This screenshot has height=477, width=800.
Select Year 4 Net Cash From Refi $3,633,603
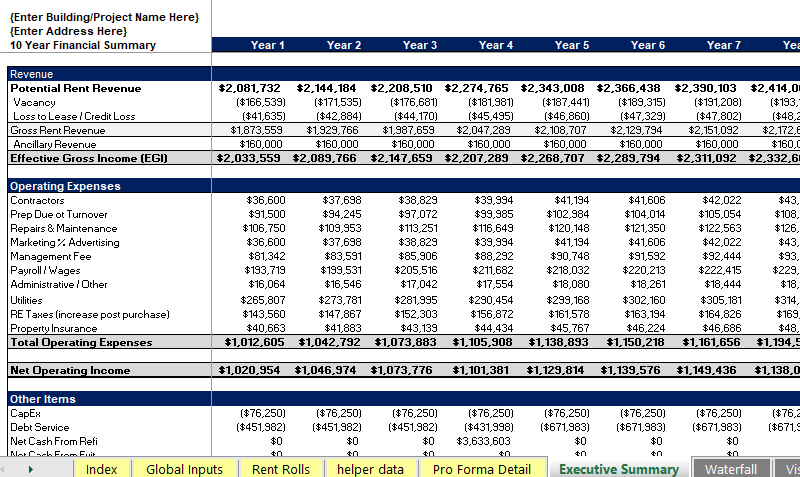[x=483, y=441]
